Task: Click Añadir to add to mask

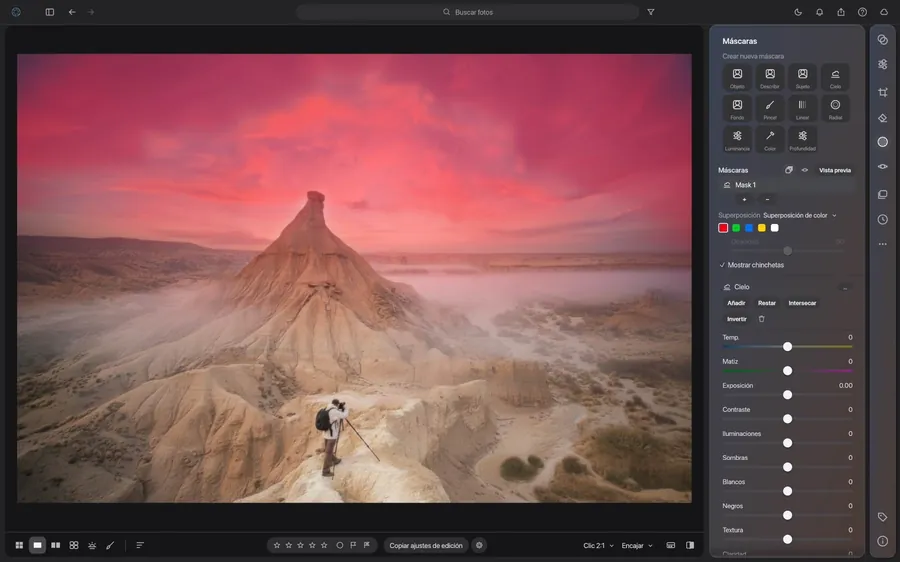Action: pyautogui.click(x=736, y=303)
